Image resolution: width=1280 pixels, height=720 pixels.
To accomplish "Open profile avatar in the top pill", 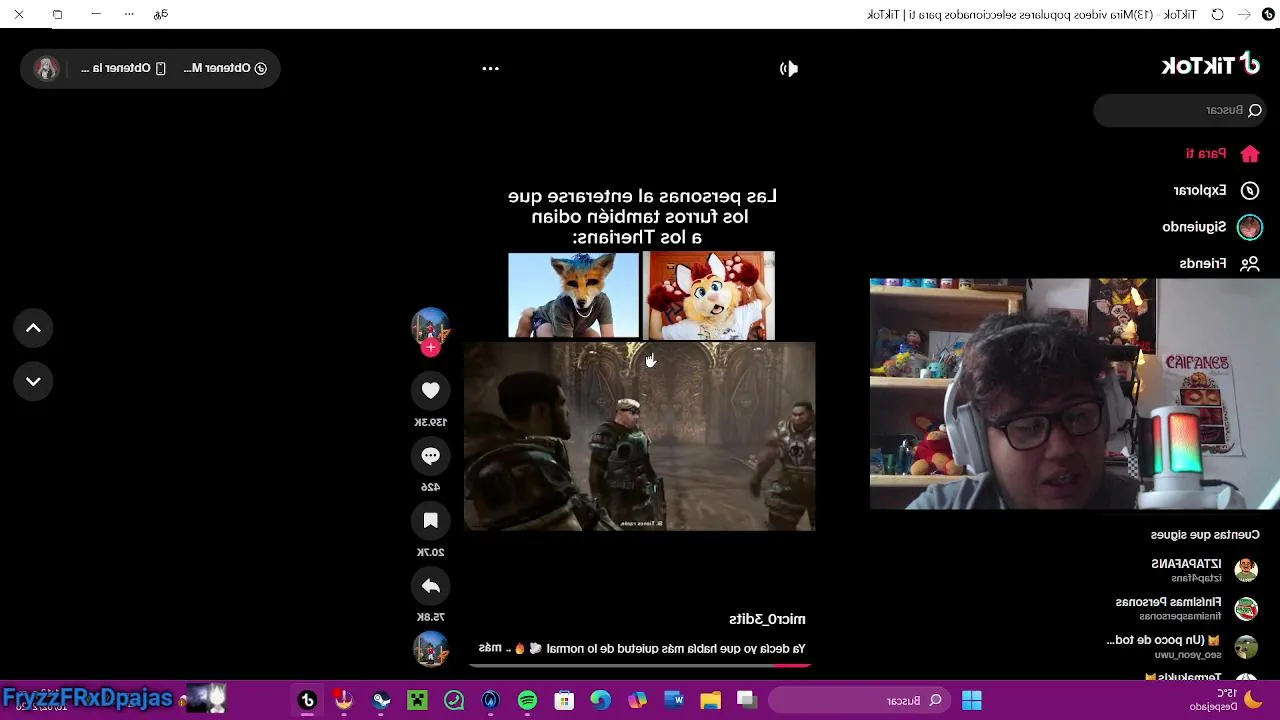I will click(46, 68).
